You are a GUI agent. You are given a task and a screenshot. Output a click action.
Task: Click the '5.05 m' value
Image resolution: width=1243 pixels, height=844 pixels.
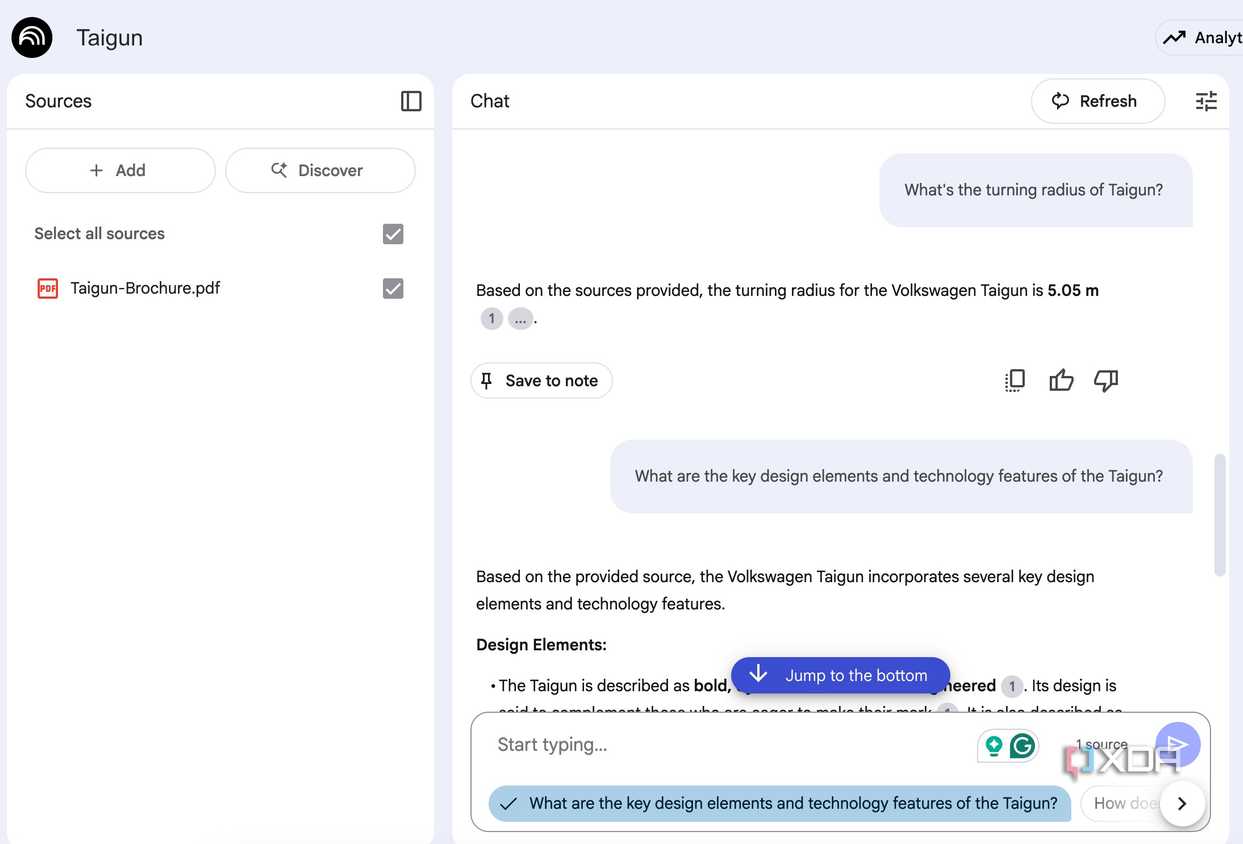(x=1073, y=290)
